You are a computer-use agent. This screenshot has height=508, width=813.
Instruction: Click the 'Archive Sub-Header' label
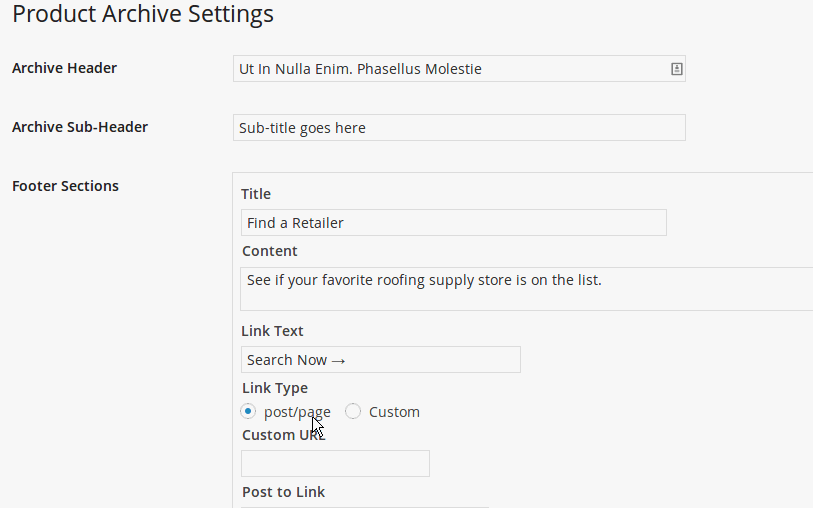coord(80,127)
